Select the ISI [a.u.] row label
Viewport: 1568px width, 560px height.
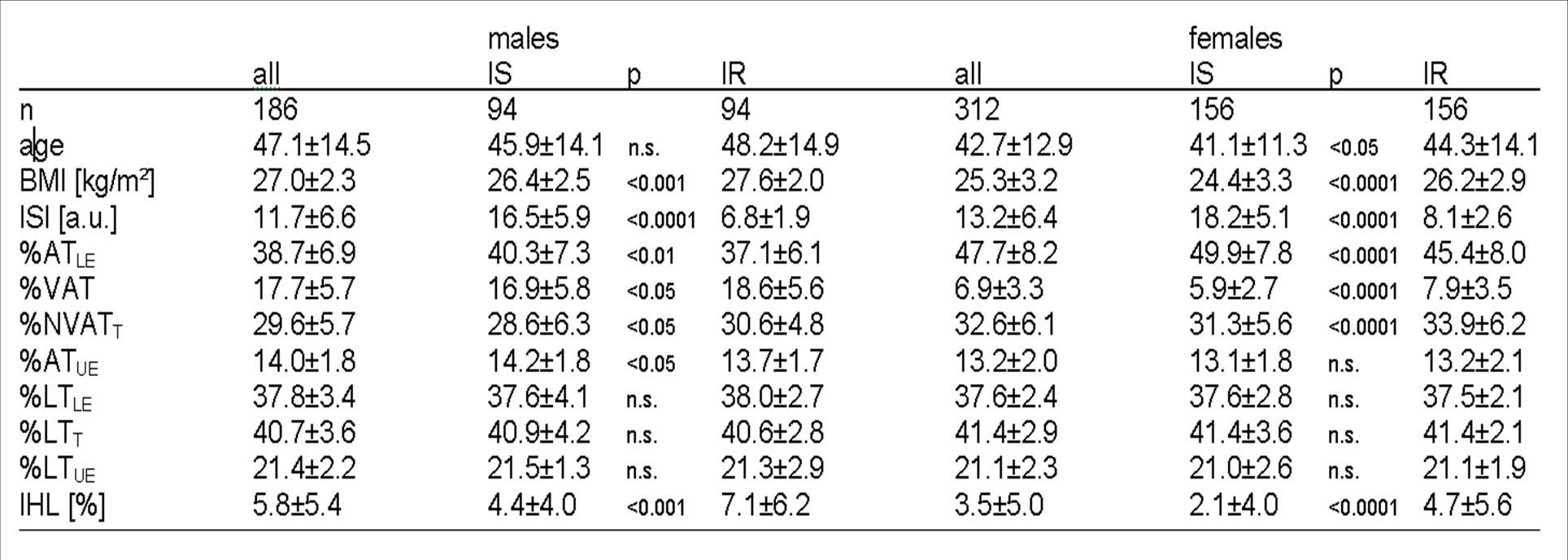[68, 217]
